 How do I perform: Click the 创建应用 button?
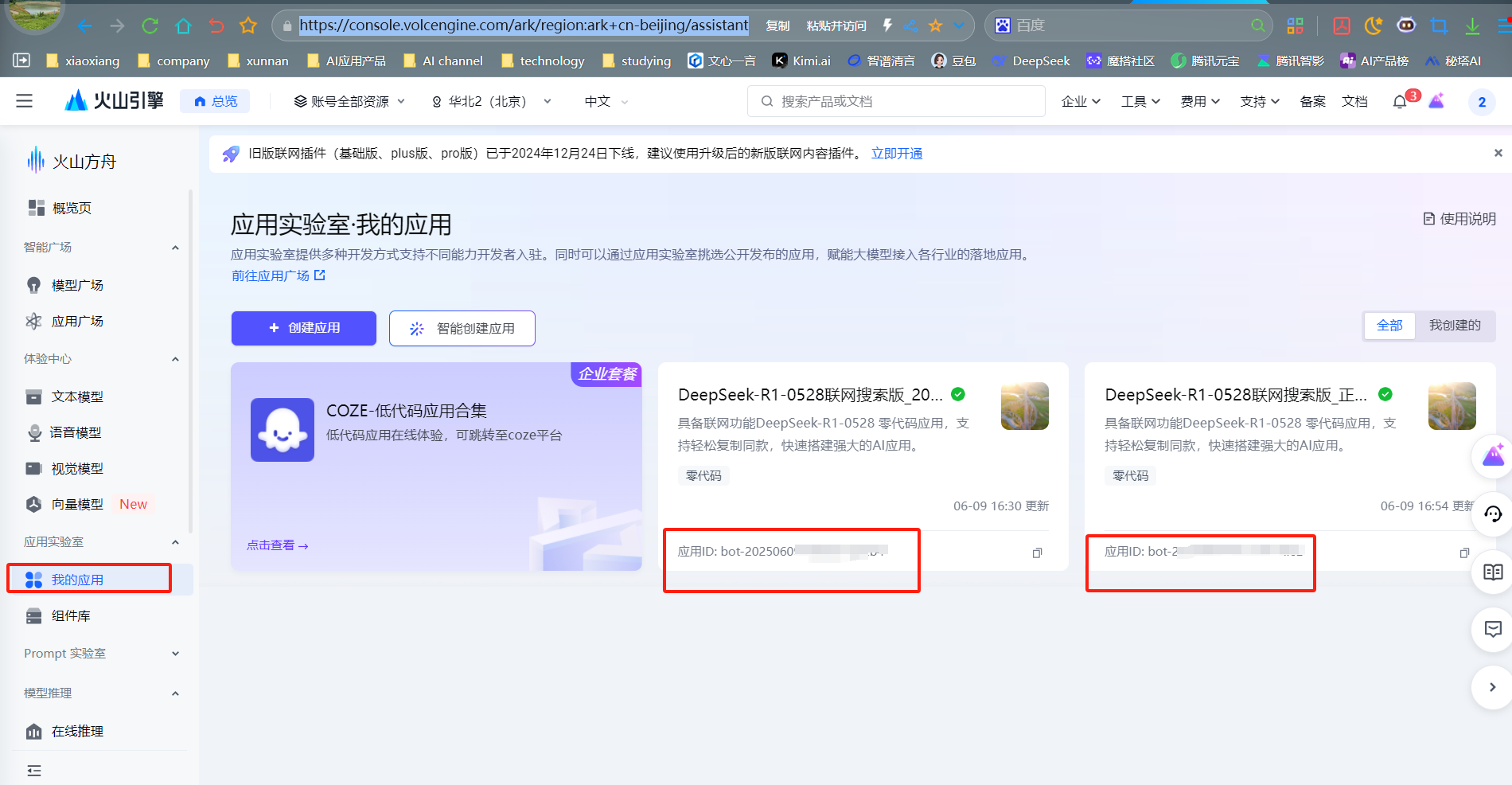[x=304, y=328]
